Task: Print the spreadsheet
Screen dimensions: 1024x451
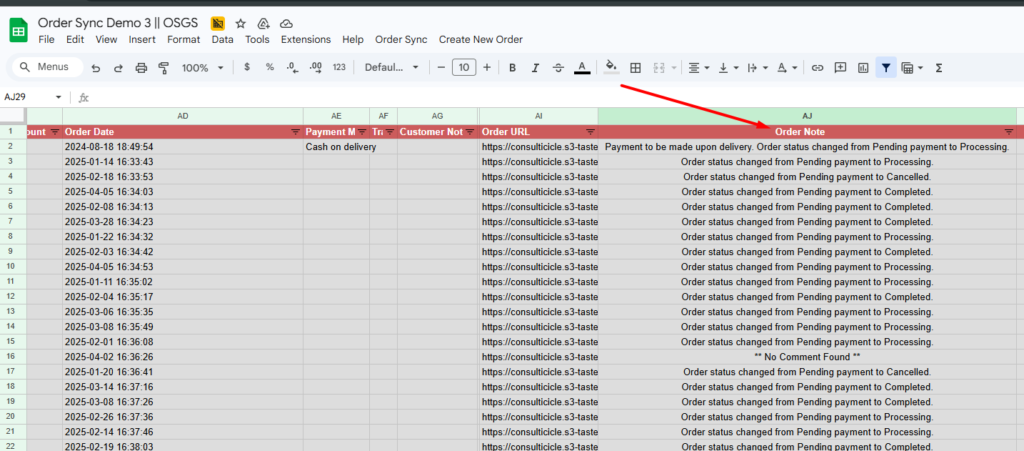Action: [141, 67]
